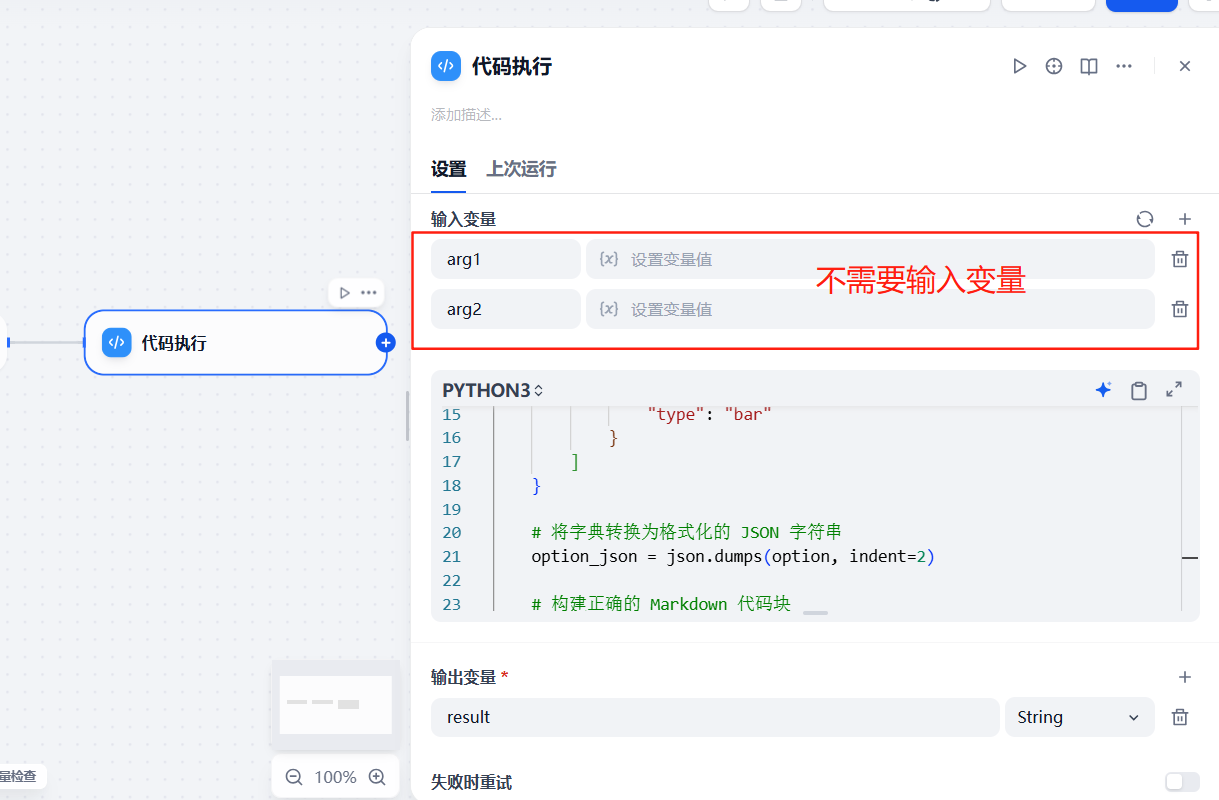Add a new output variable

pyautogui.click(x=1185, y=677)
